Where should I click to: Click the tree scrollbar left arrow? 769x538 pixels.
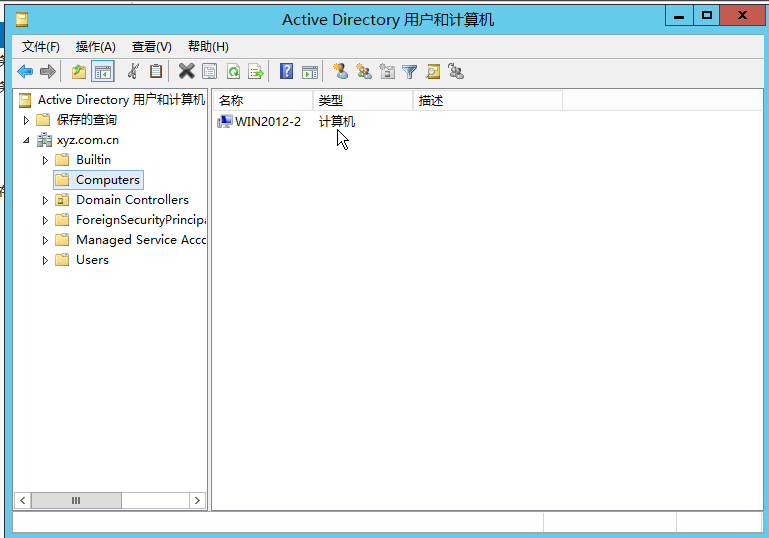pos(23,500)
